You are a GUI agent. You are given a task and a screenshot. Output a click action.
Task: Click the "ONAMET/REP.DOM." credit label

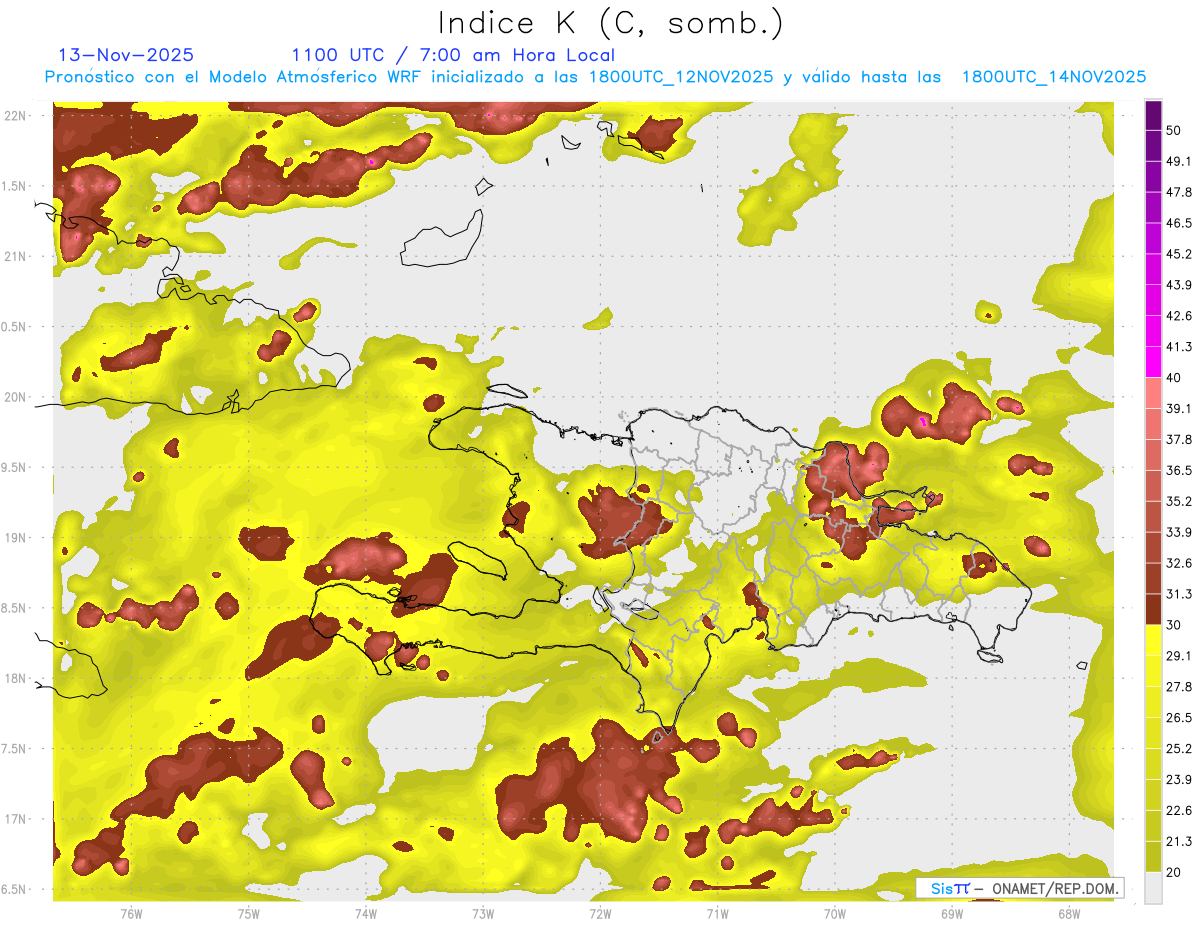1054,888
